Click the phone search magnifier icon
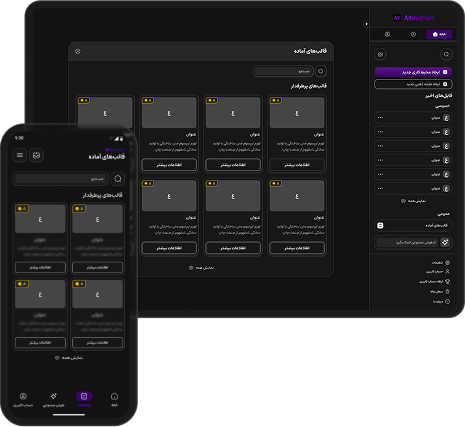 point(118,179)
